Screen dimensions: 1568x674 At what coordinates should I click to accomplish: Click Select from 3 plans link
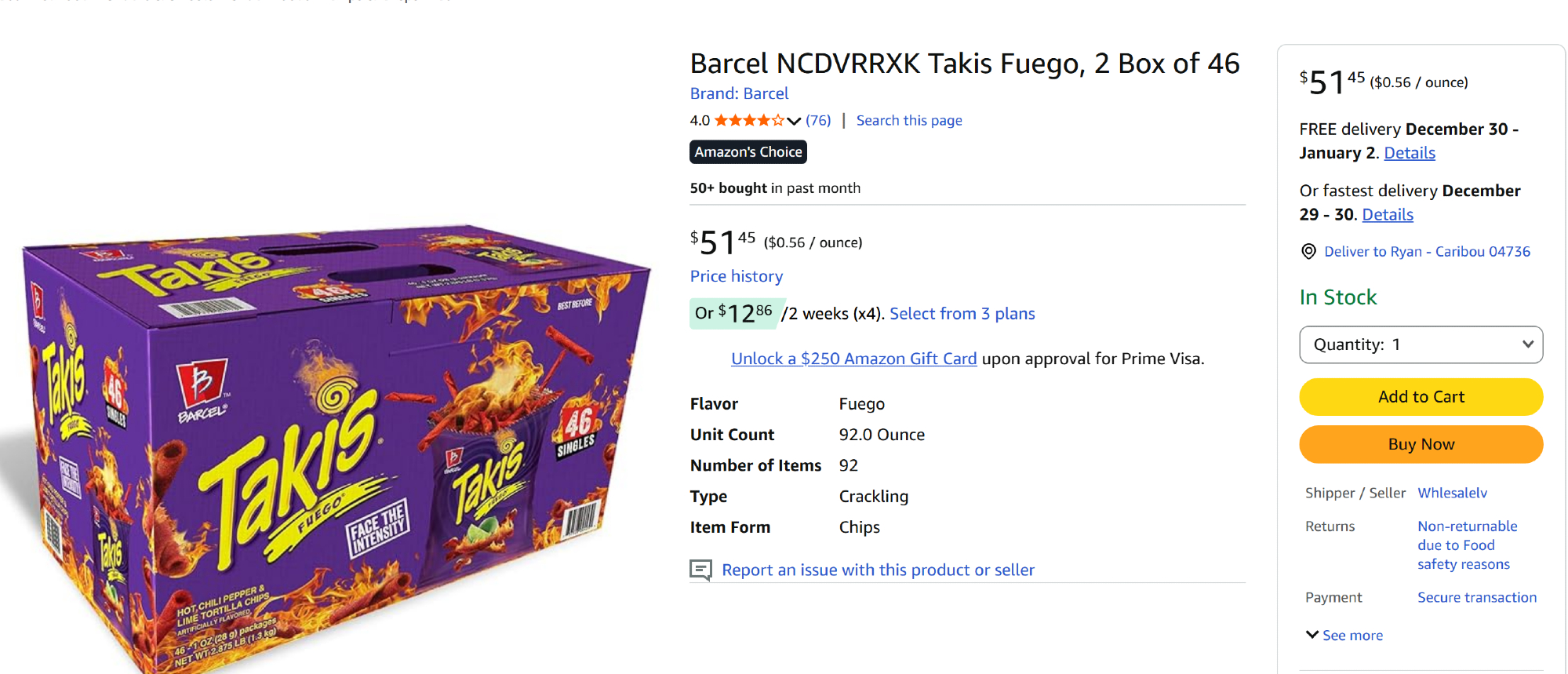962,314
